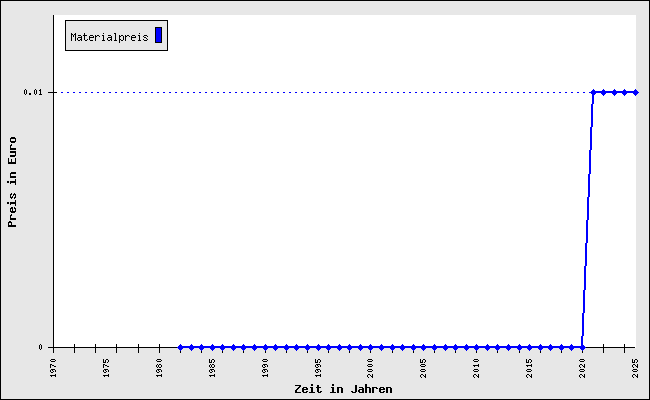Select the 'Preis in Euro' axis title
The height and width of the screenshot is (400, 650).
pos(13,182)
